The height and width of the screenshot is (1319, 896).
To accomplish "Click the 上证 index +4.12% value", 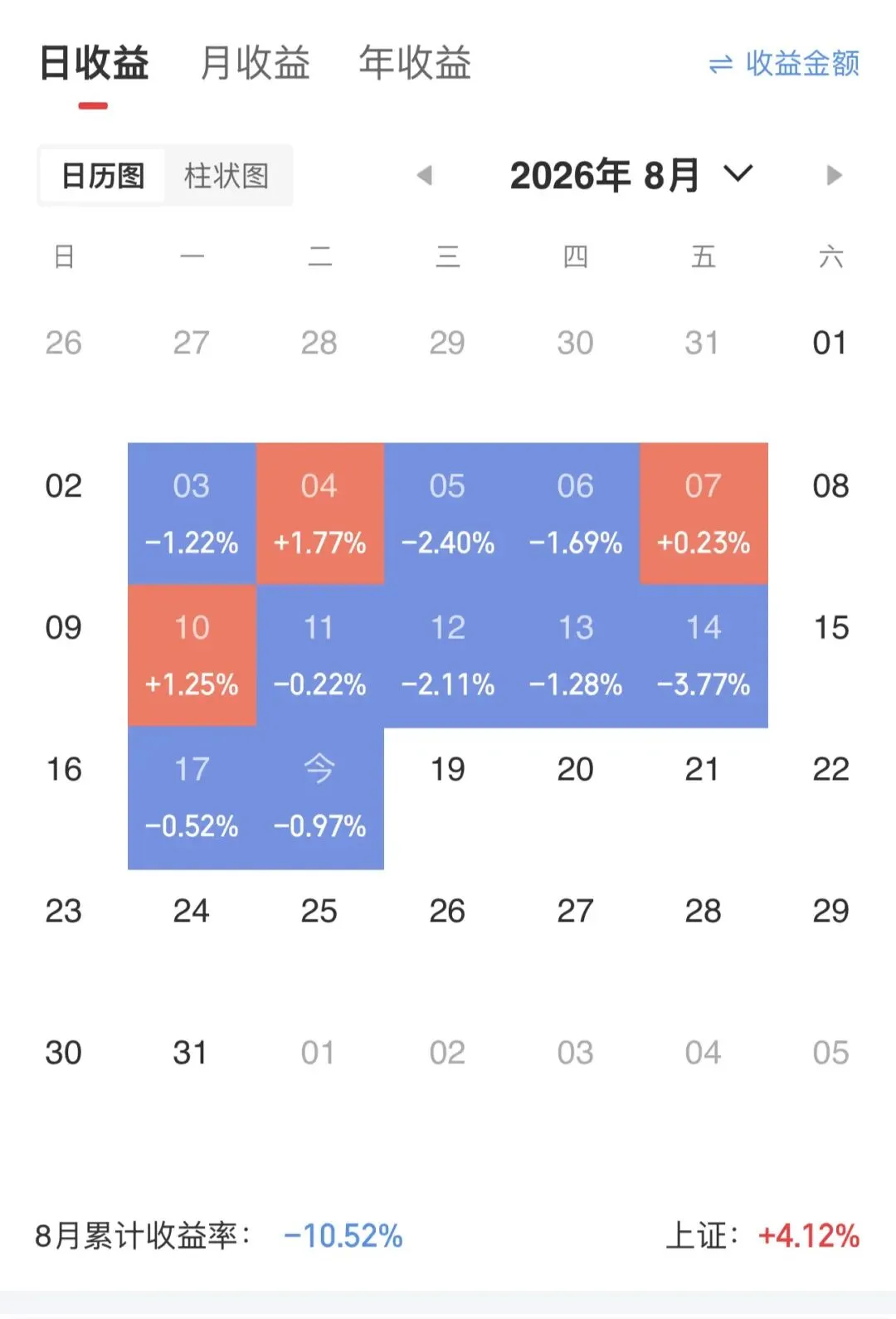I will pyautogui.click(x=809, y=1236).
